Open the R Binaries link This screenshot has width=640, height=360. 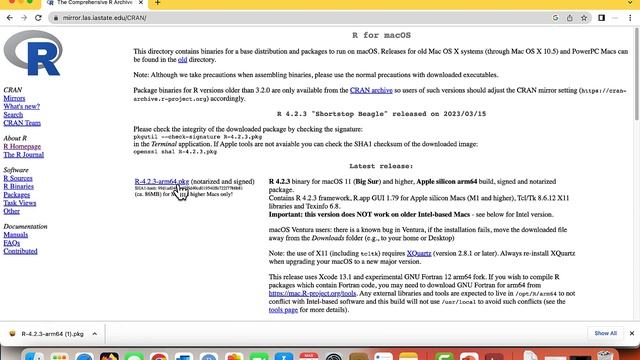tap(18, 187)
